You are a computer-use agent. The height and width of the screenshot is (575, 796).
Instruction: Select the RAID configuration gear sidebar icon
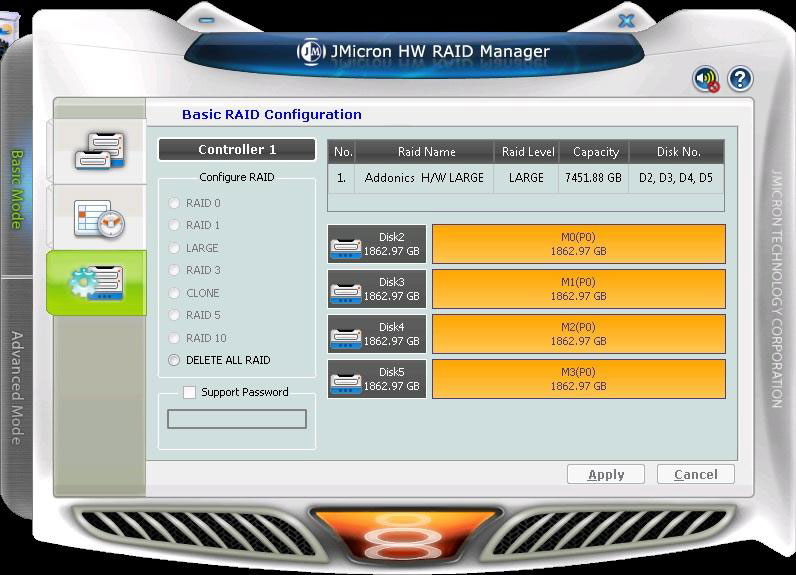point(97,283)
